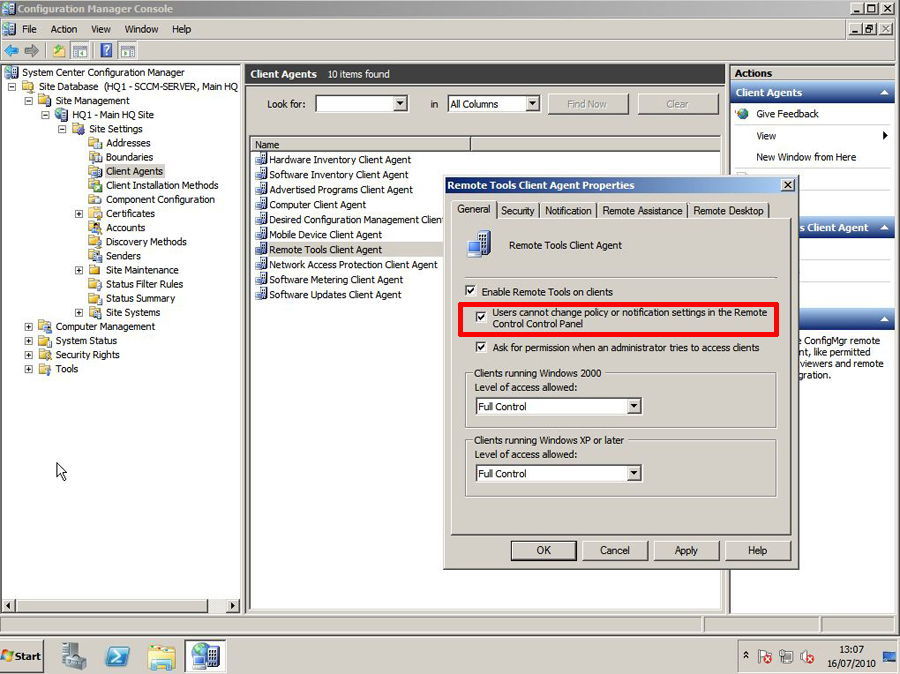Image resolution: width=900 pixels, height=674 pixels.
Task: Click OK in the properties dialog
Action: (x=543, y=550)
